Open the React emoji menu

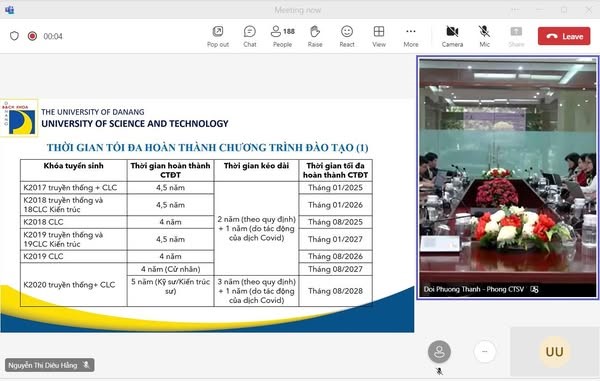347,37
